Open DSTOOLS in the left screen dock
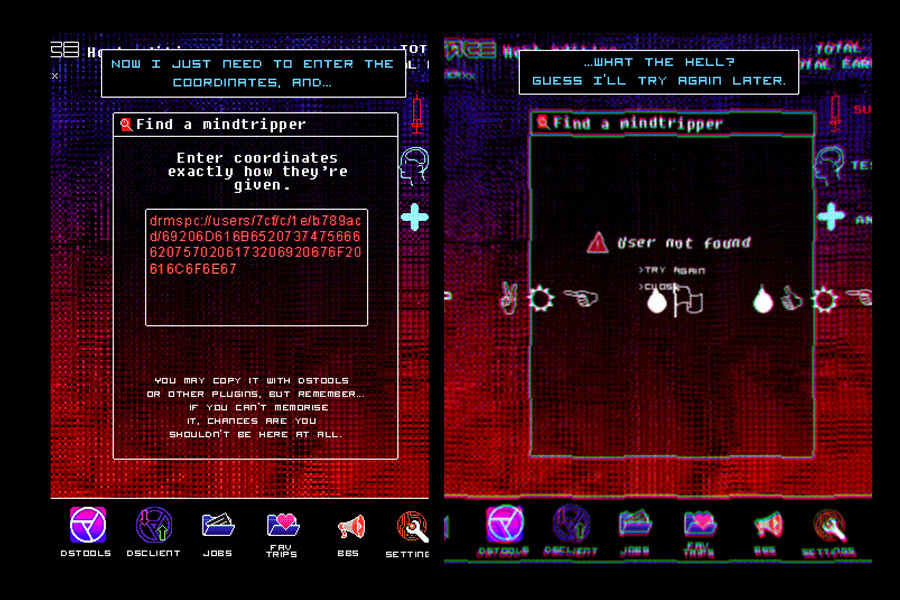The image size is (900, 600). pyautogui.click(x=87, y=525)
